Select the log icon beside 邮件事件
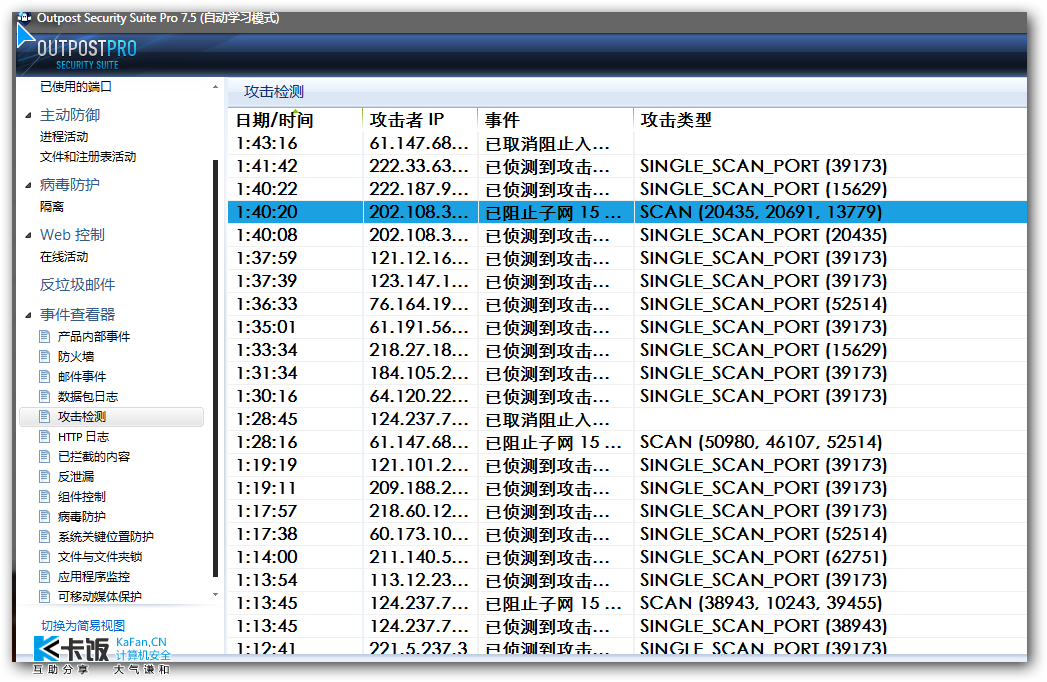1047x682 pixels. (x=45, y=376)
